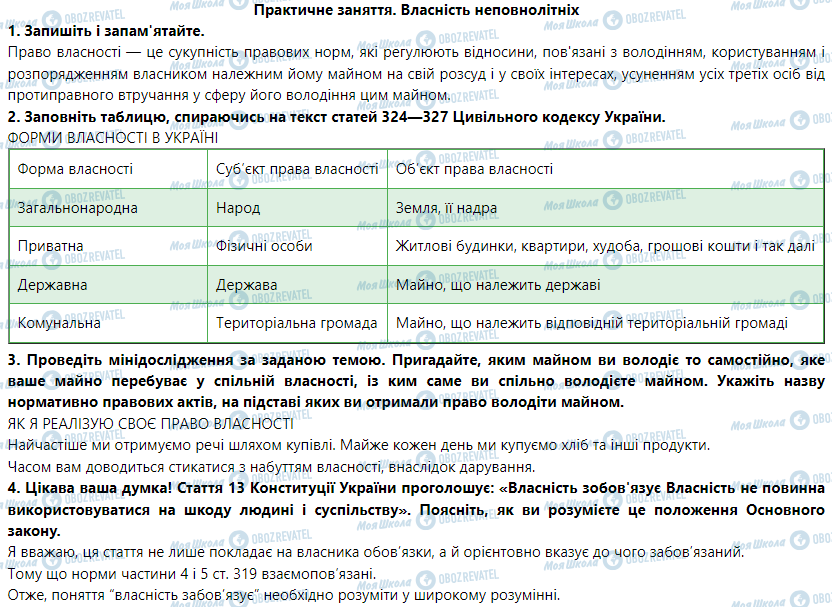
Task: Select the 'Територіальна громада' table cell
Action: tap(296, 323)
